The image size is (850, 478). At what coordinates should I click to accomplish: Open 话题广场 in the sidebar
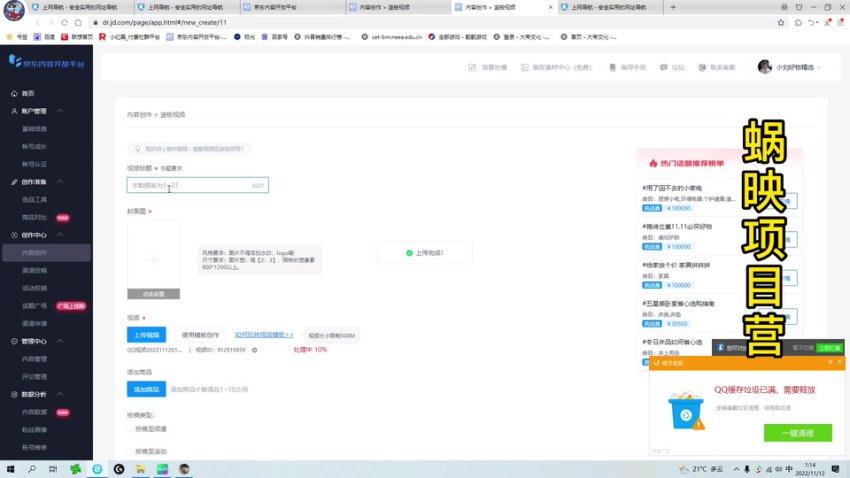tap(34, 306)
